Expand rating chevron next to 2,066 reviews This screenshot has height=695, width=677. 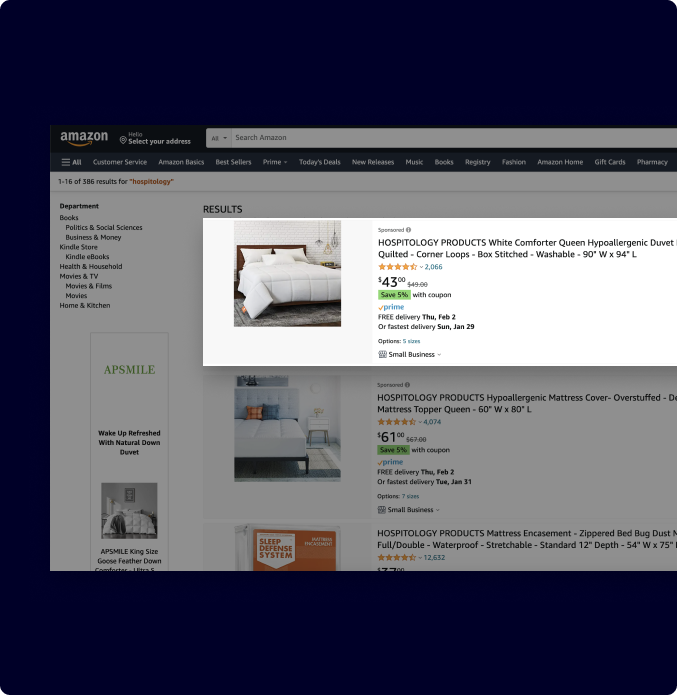421,267
